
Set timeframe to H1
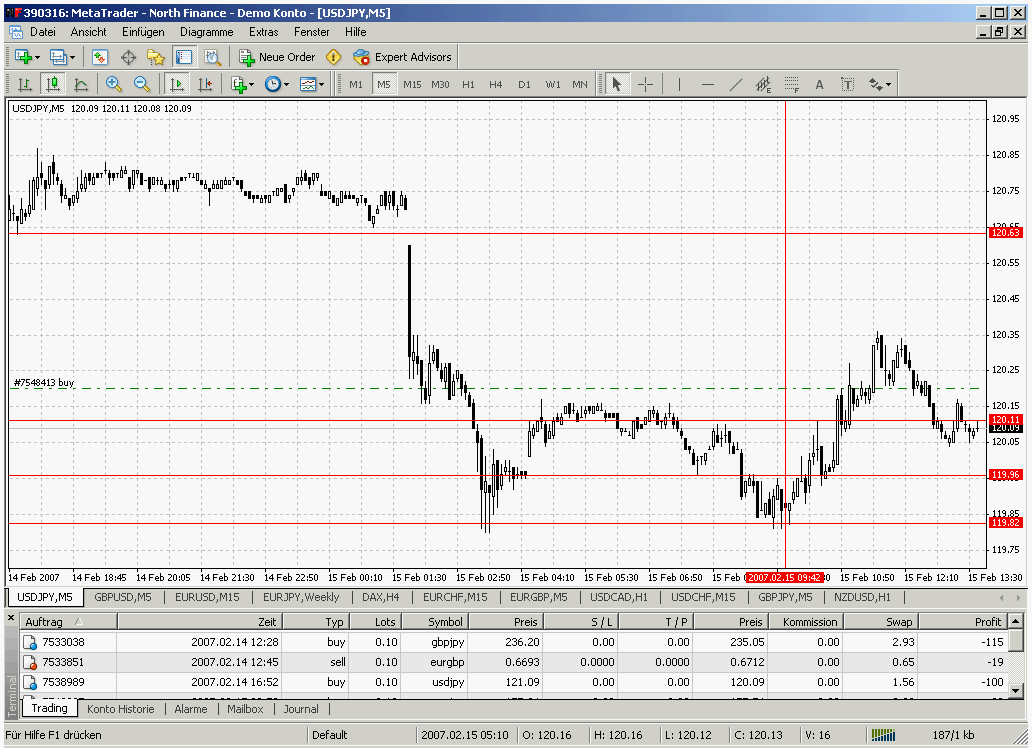(468, 84)
